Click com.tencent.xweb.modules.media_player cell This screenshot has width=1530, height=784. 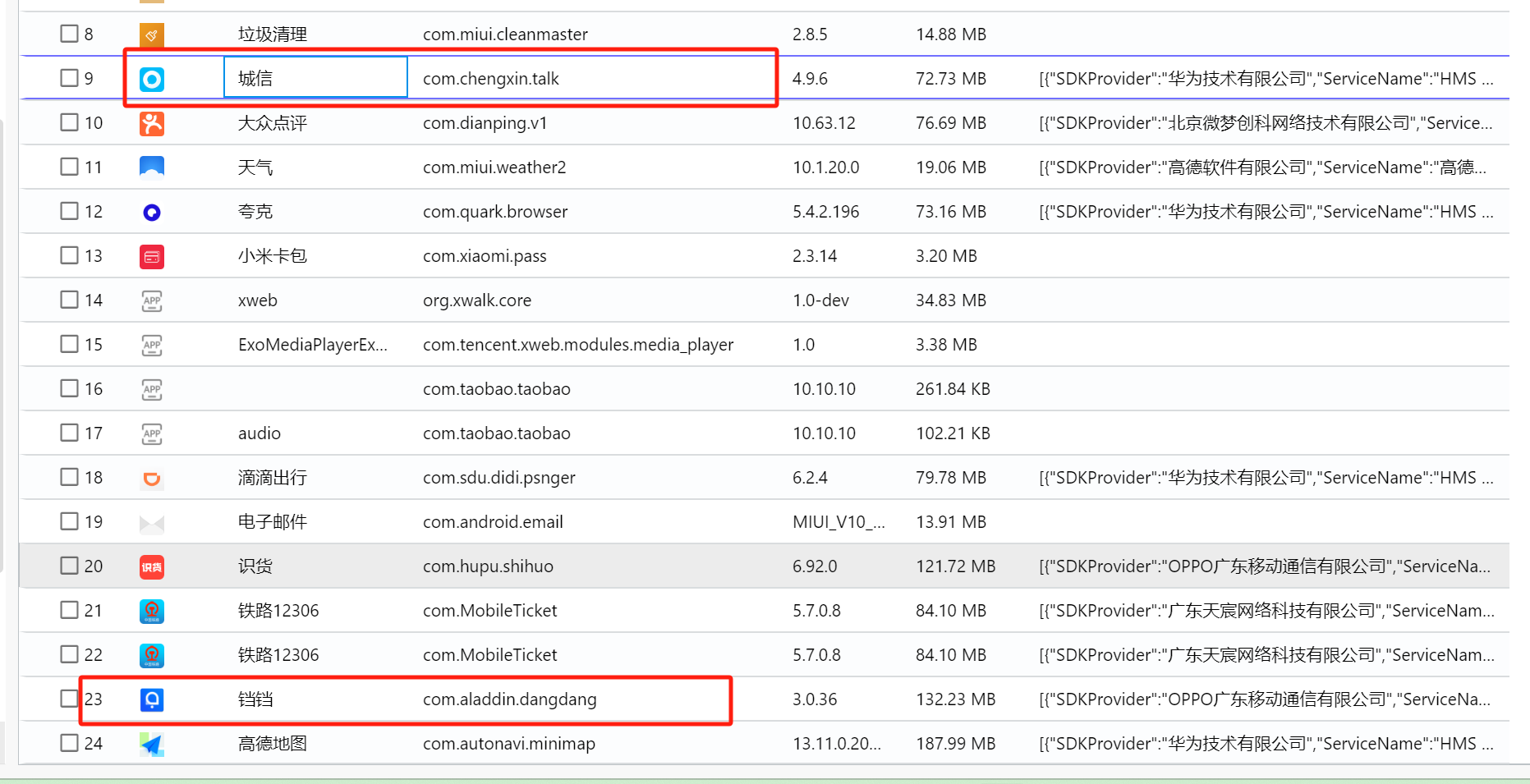578,345
